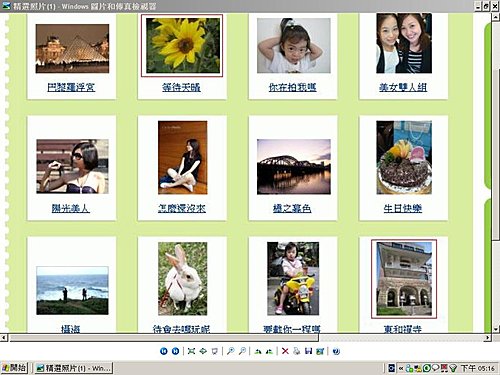Open the 等待天晴 link
This screenshot has width=500, height=375.
pos(182,87)
